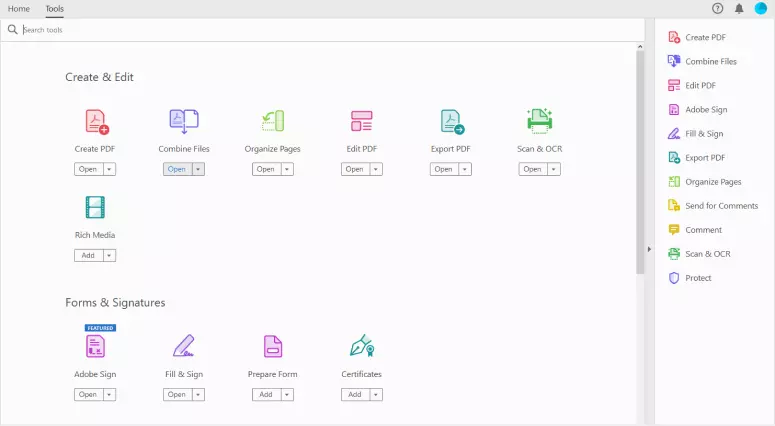Screen dimensions: 775x426
Task: Click the Send for Comments icon in sidebar
Action: 674,206
